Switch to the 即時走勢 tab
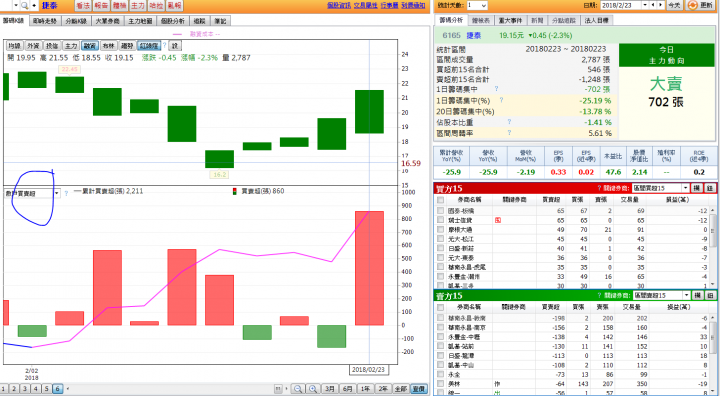 click(45, 21)
